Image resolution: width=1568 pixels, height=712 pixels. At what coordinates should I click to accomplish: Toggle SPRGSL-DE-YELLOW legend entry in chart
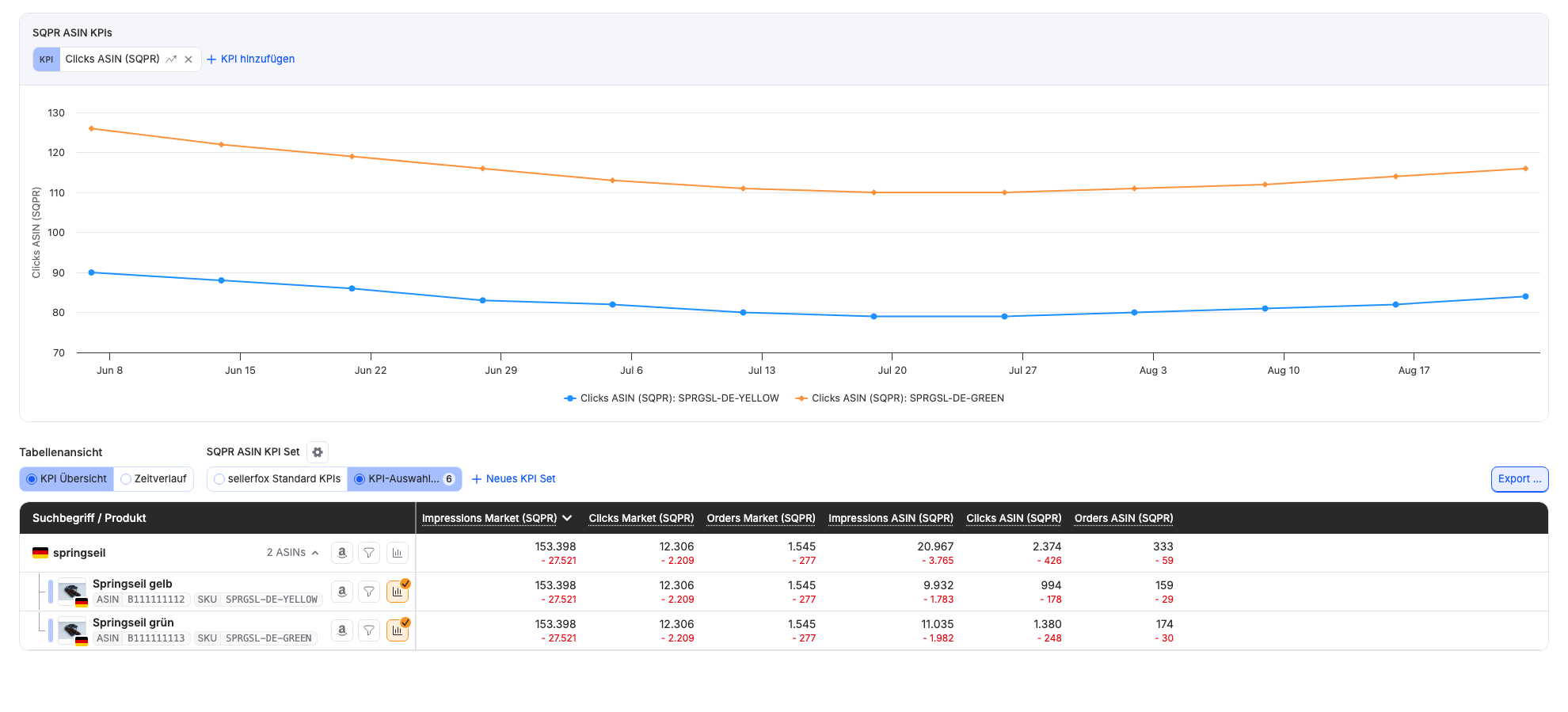[672, 398]
